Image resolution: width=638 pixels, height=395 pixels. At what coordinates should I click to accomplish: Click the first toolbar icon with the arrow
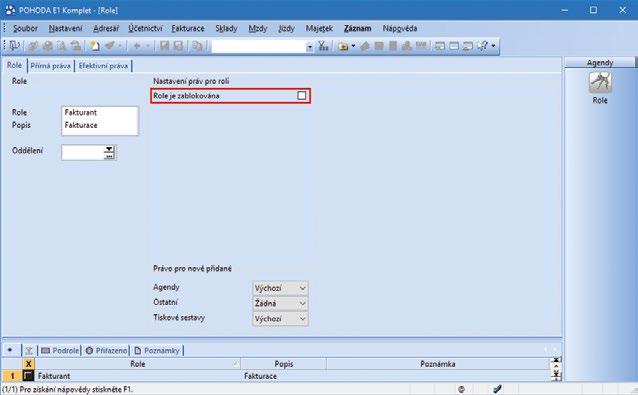14,46
